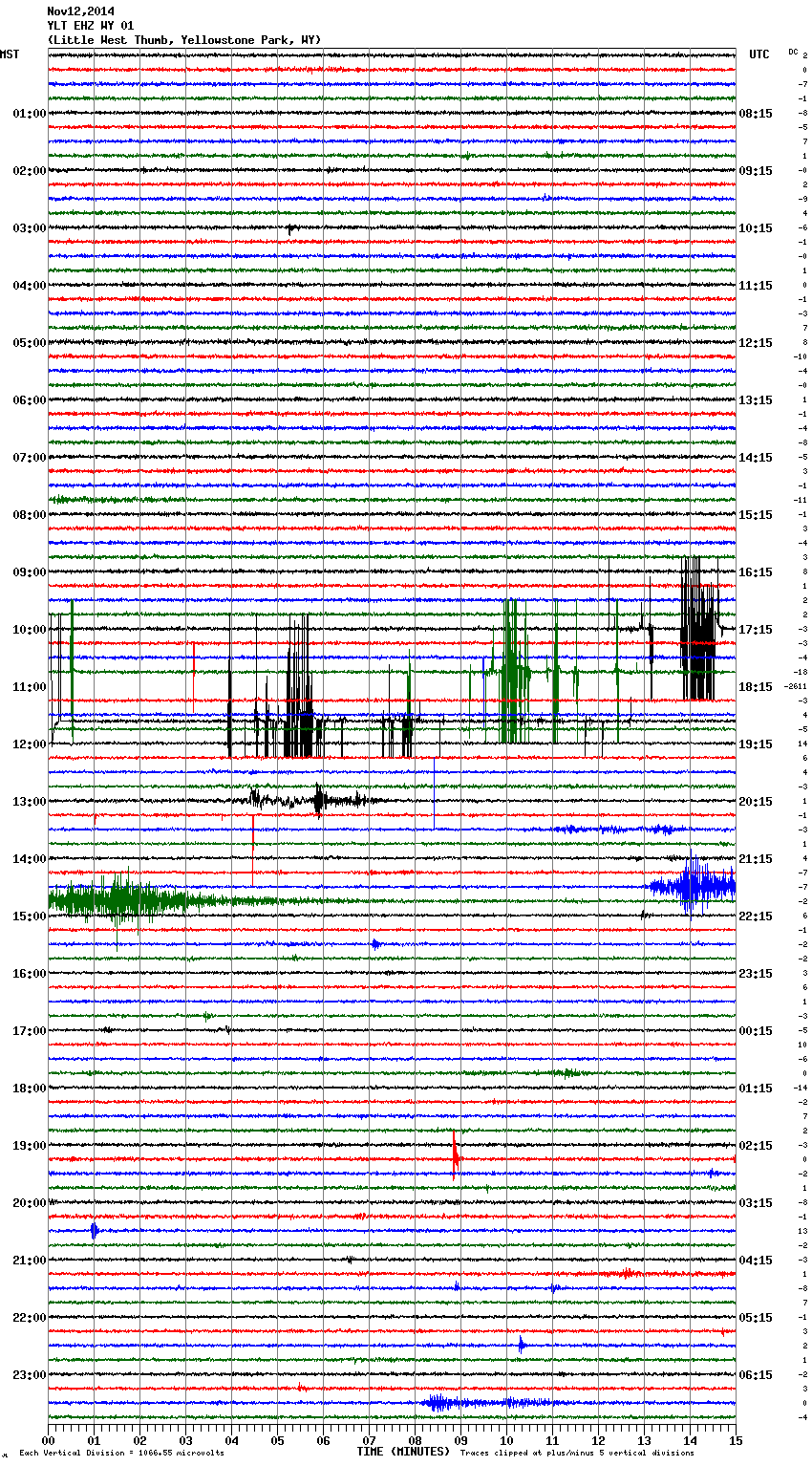Click the date label Nov12,2014
The height and width of the screenshot is (1466, 812).
point(80,11)
